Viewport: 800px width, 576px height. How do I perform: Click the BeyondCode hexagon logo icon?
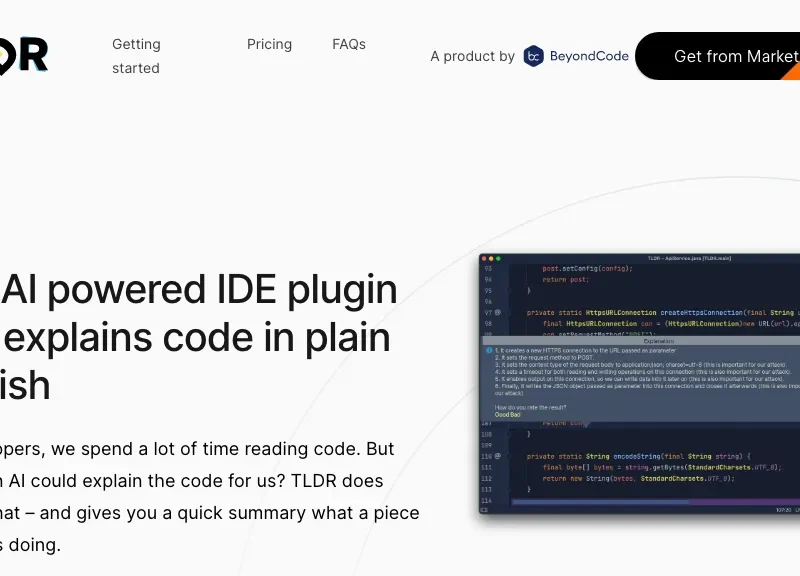534,56
